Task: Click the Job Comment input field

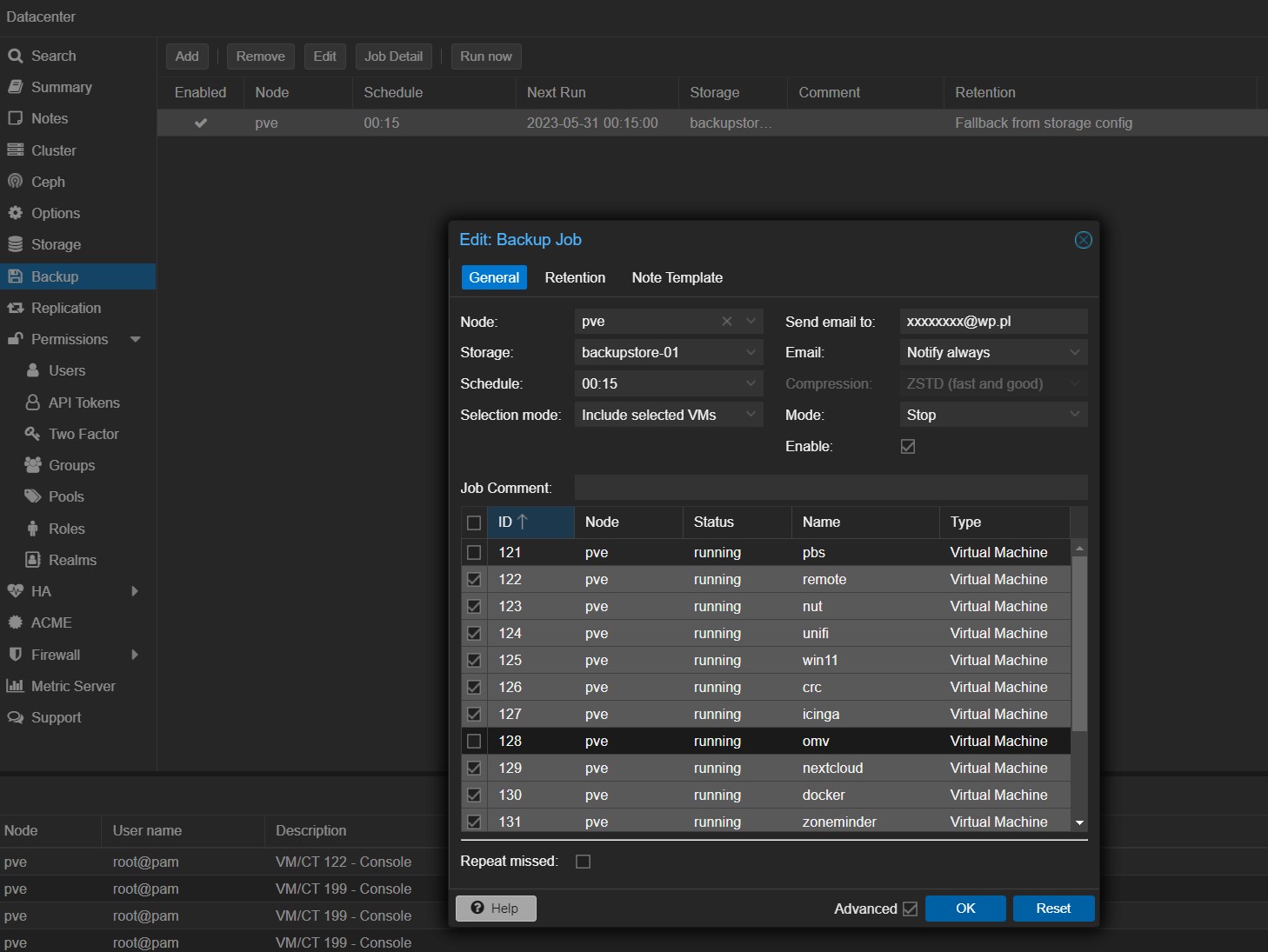Action: tap(831, 488)
